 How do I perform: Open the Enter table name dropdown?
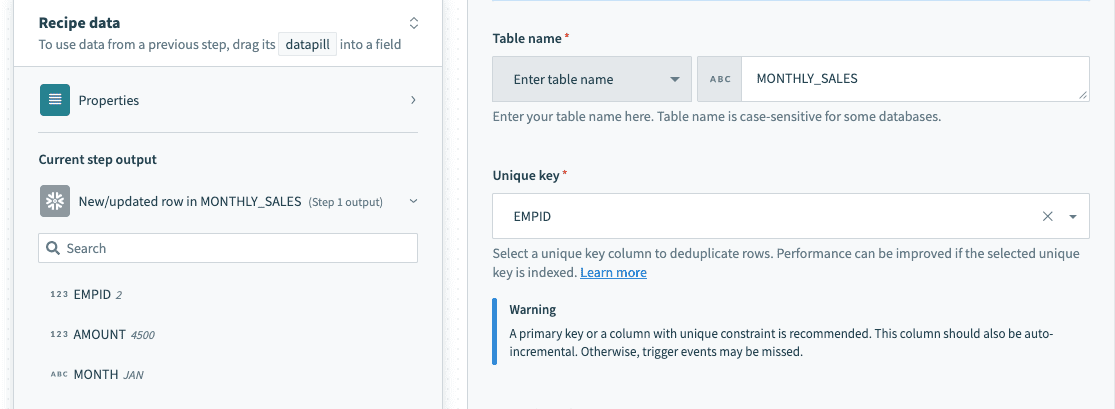pos(592,79)
